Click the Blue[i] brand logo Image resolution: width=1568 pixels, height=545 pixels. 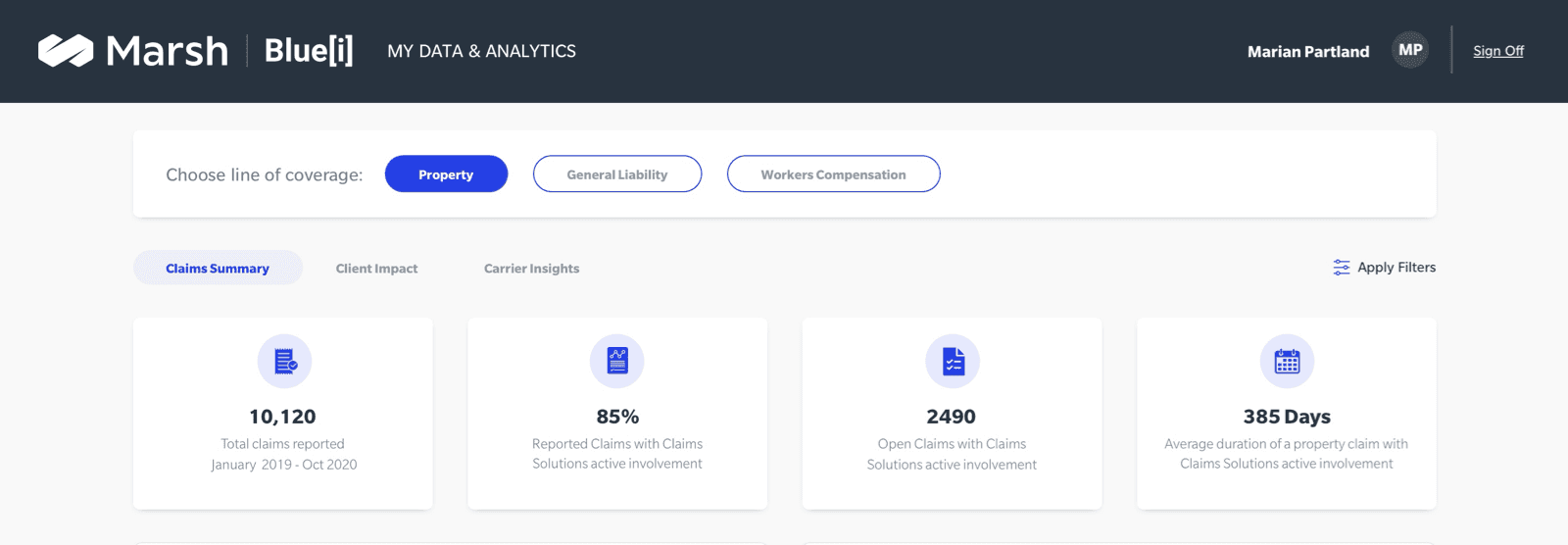pos(309,50)
